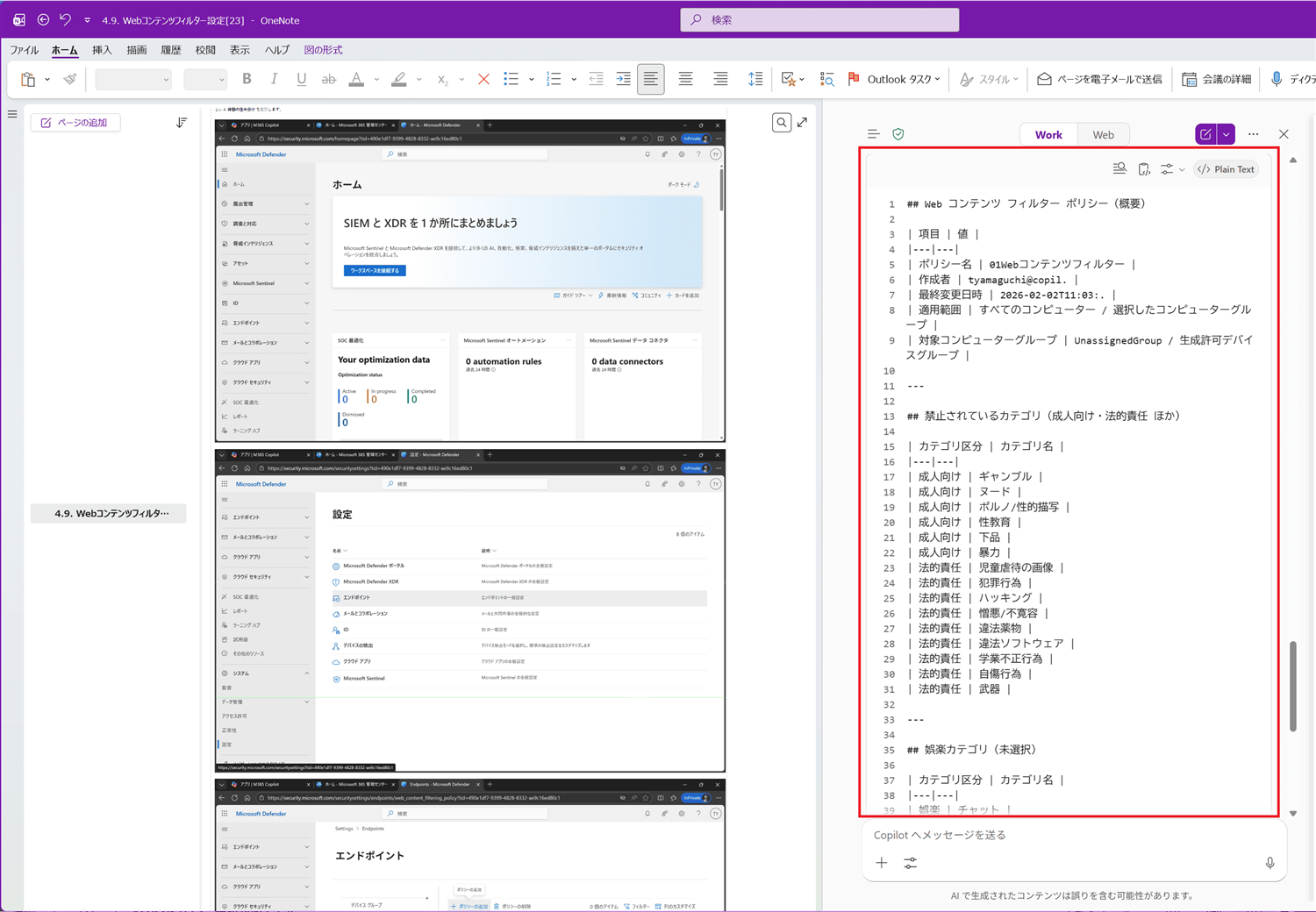
Task: Click the magnifier search icon above the note
Action: click(781, 123)
